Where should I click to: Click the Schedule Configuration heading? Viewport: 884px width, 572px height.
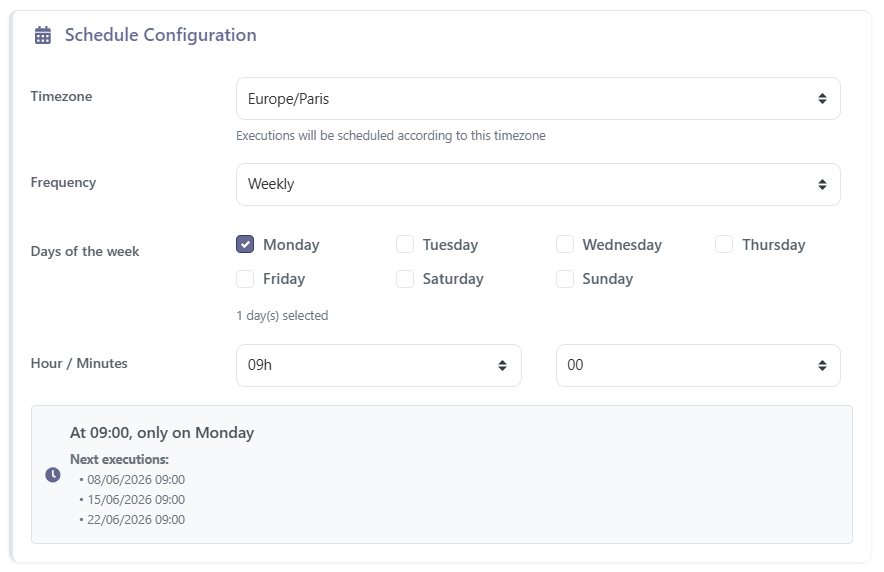(x=161, y=35)
